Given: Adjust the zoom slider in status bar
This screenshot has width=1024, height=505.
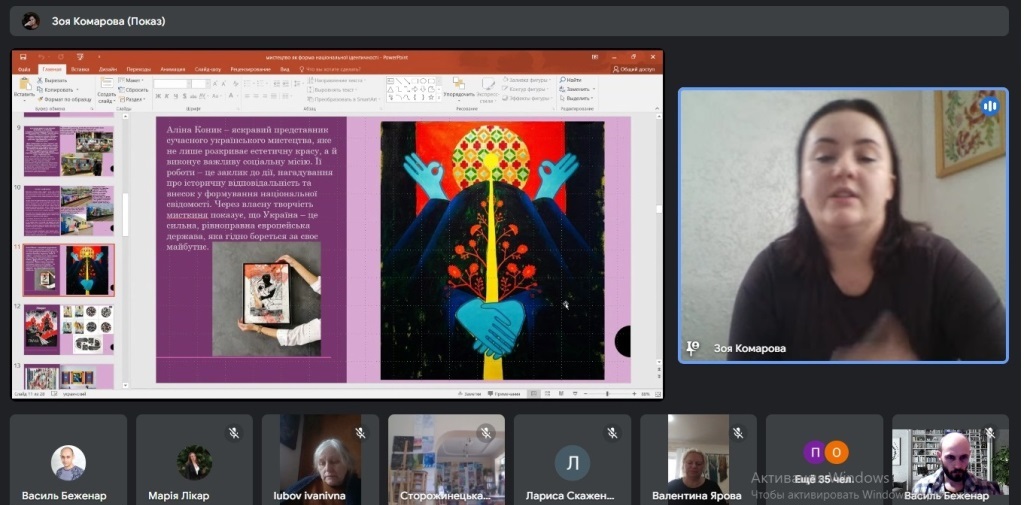Looking at the screenshot, I should (x=607, y=394).
